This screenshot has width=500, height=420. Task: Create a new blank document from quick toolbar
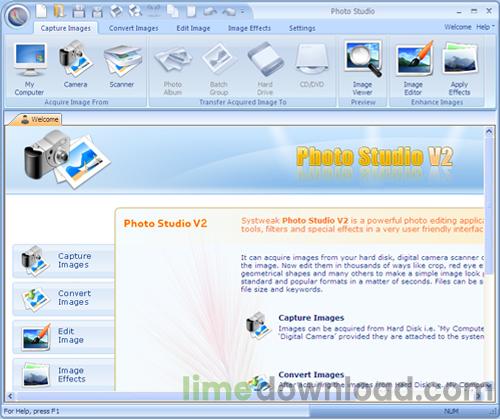click(x=42, y=11)
